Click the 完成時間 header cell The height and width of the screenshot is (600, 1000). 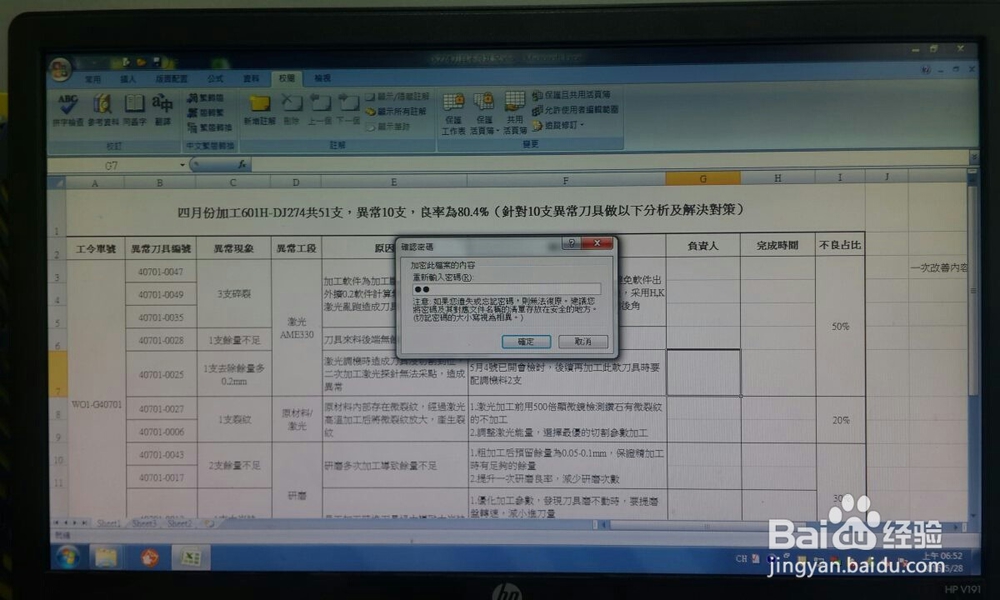tap(777, 245)
